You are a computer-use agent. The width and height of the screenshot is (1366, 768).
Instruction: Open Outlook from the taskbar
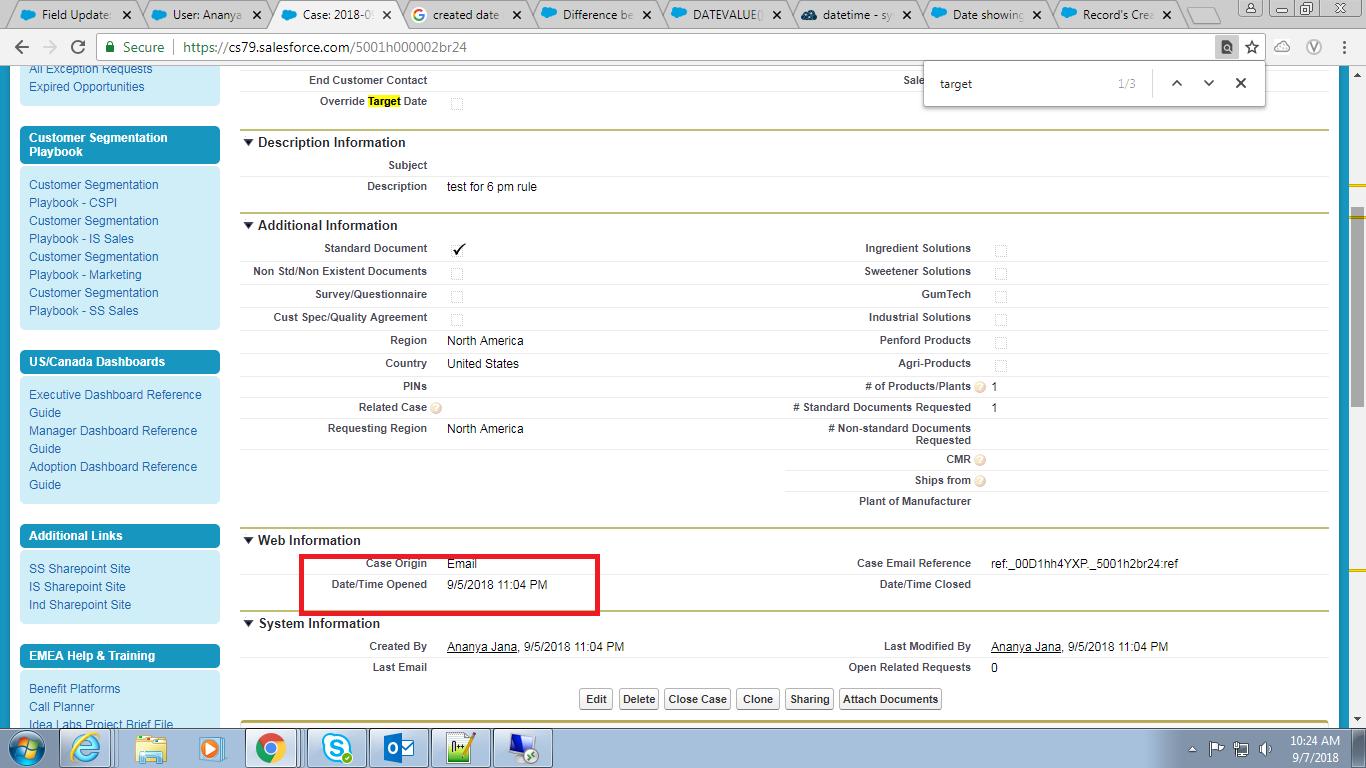(397, 748)
